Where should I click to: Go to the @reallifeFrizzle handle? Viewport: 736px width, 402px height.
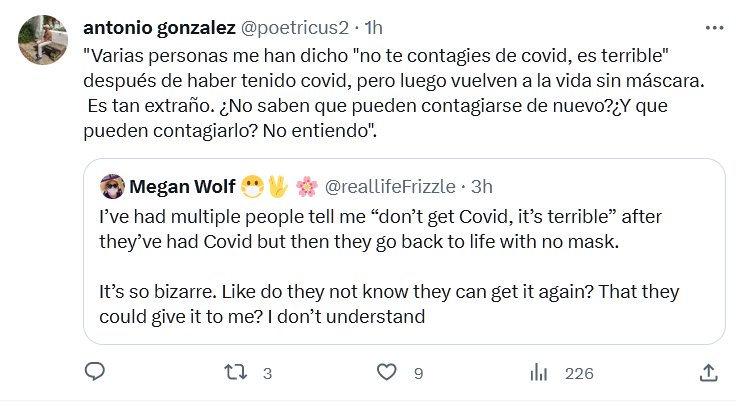pos(389,185)
